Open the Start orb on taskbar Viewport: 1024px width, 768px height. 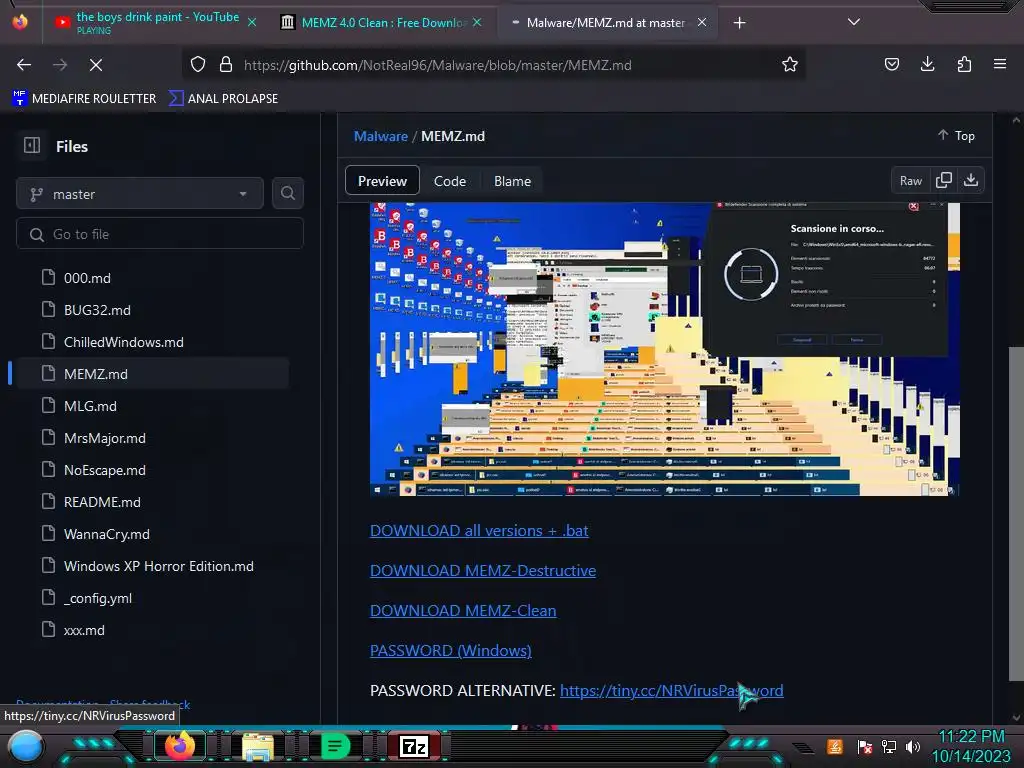click(26, 746)
